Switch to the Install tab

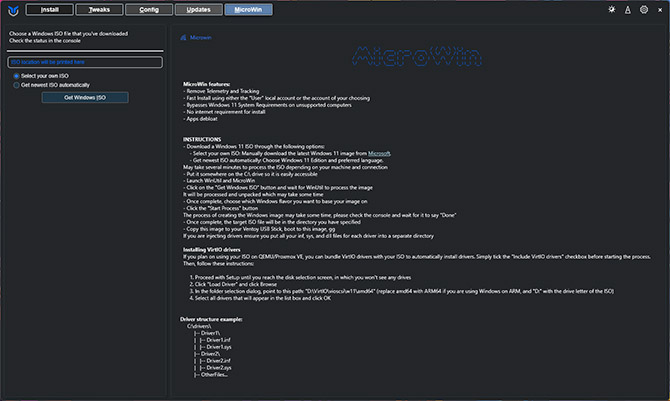click(49, 10)
